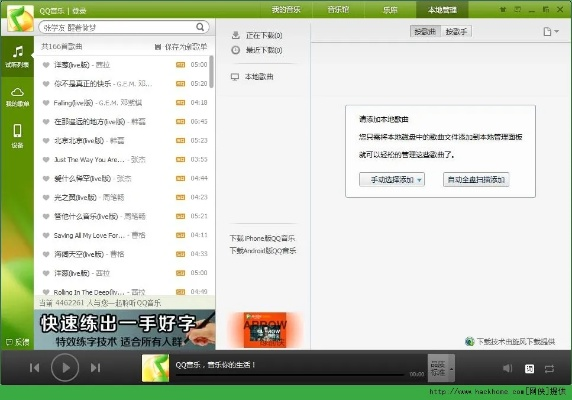Show lyrics with the 词 icon
The image size is (572, 400).
click(x=529, y=369)
